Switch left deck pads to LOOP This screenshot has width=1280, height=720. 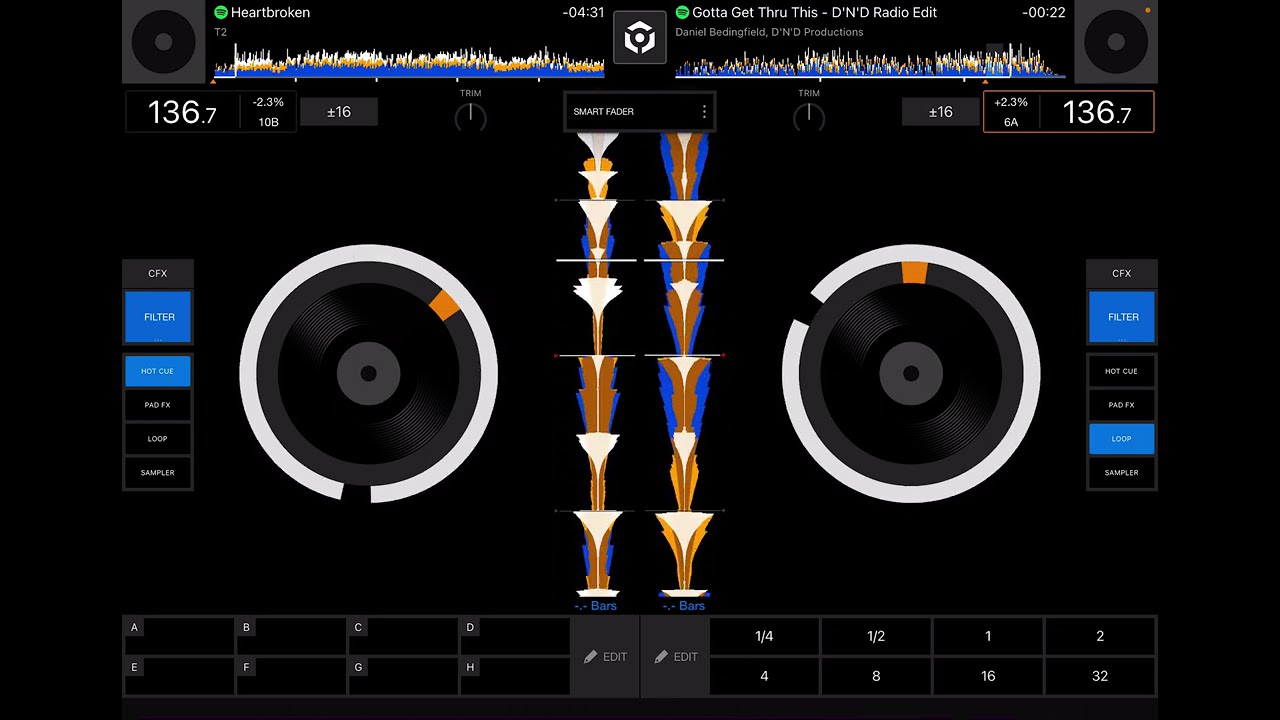coord(158,439)
